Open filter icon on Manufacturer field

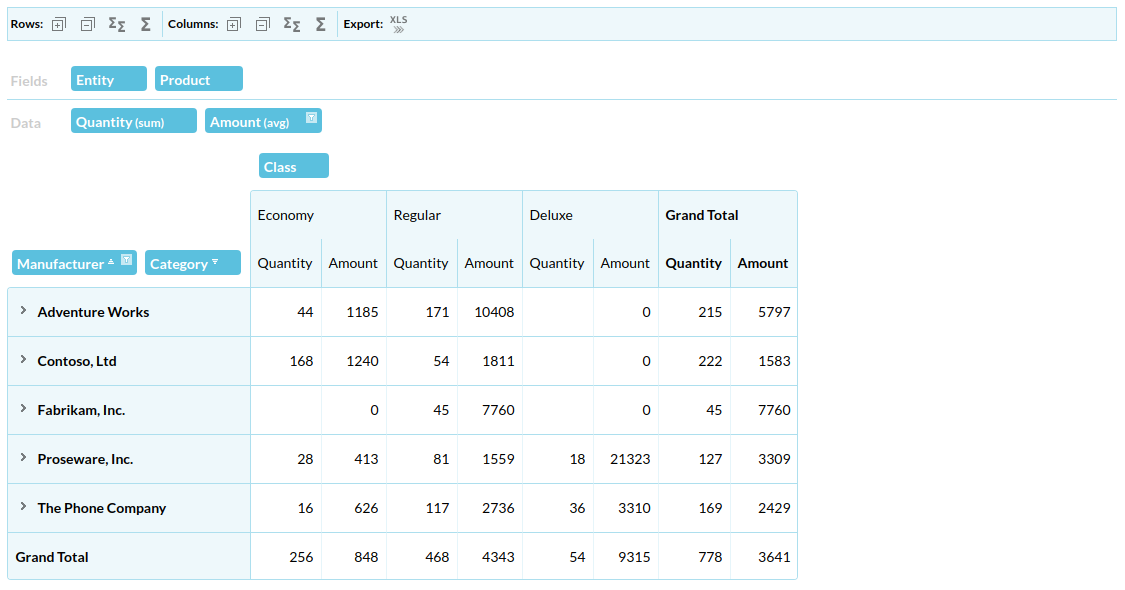(x=127, y=260)
